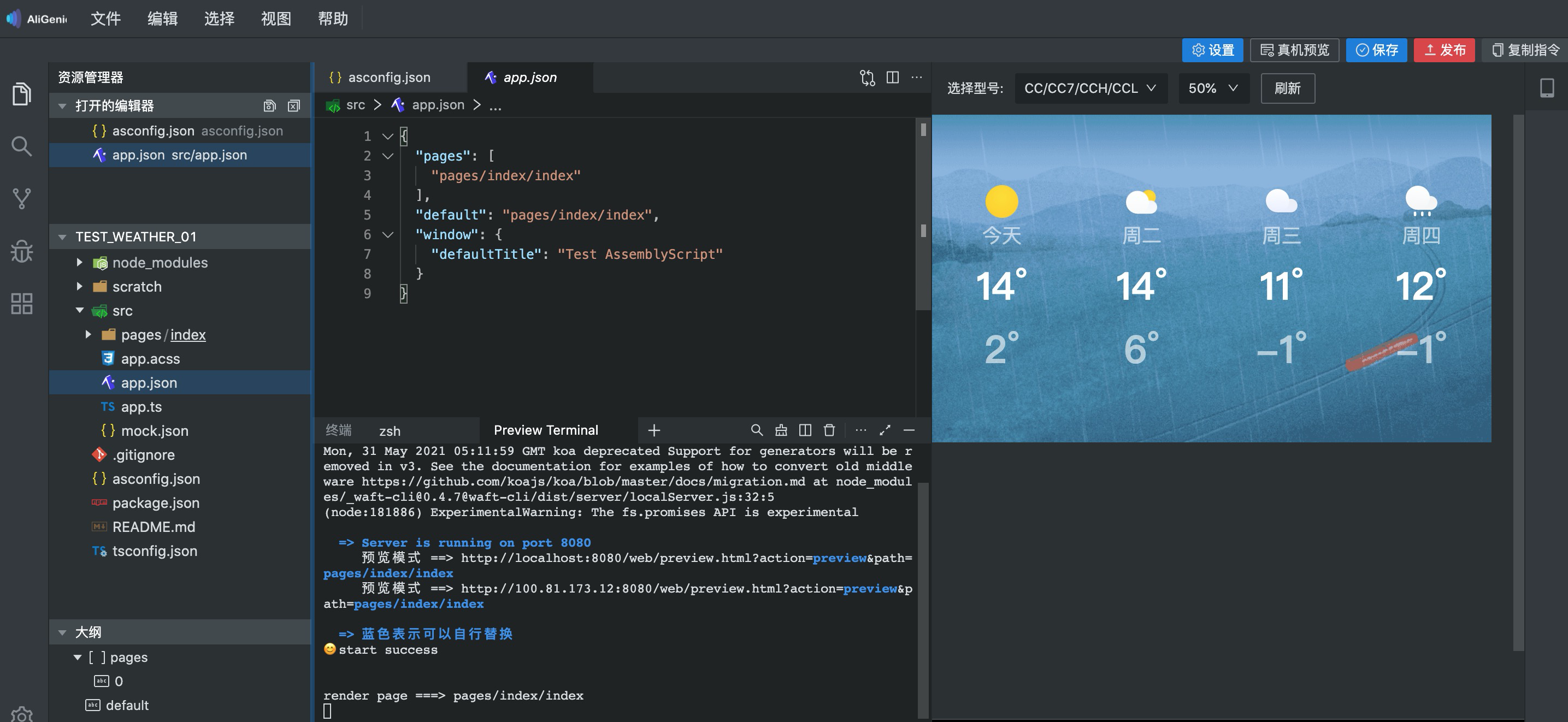The height and width of the screenshot is (722, 1568).
Task: Click the split editor icon
Action: [x=892, y=77]
